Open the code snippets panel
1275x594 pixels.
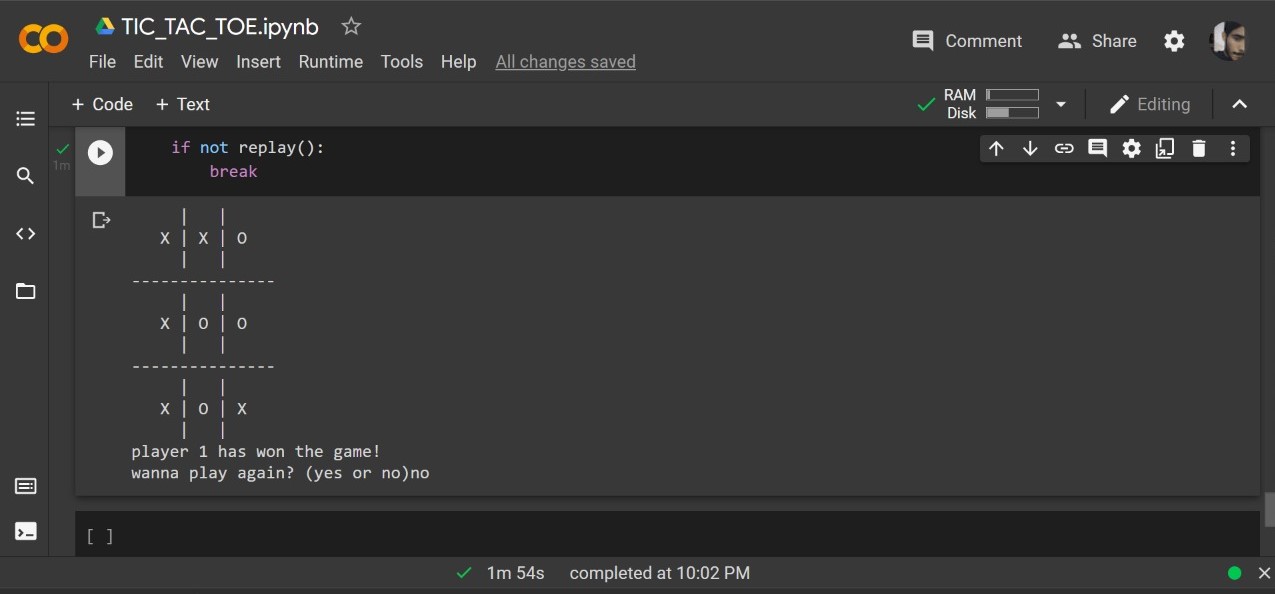pyautogui.click(x=25, y=233)
